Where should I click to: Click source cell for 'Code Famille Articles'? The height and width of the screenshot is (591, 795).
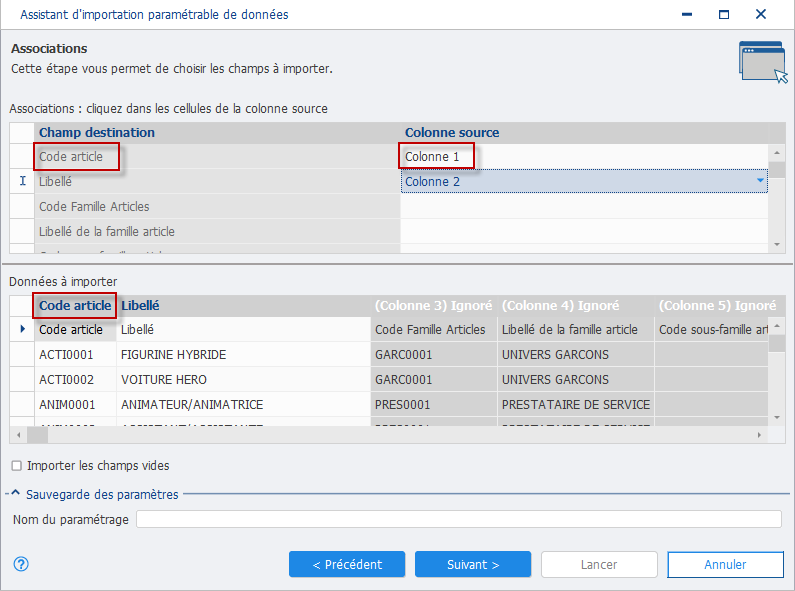click(583, 207)
